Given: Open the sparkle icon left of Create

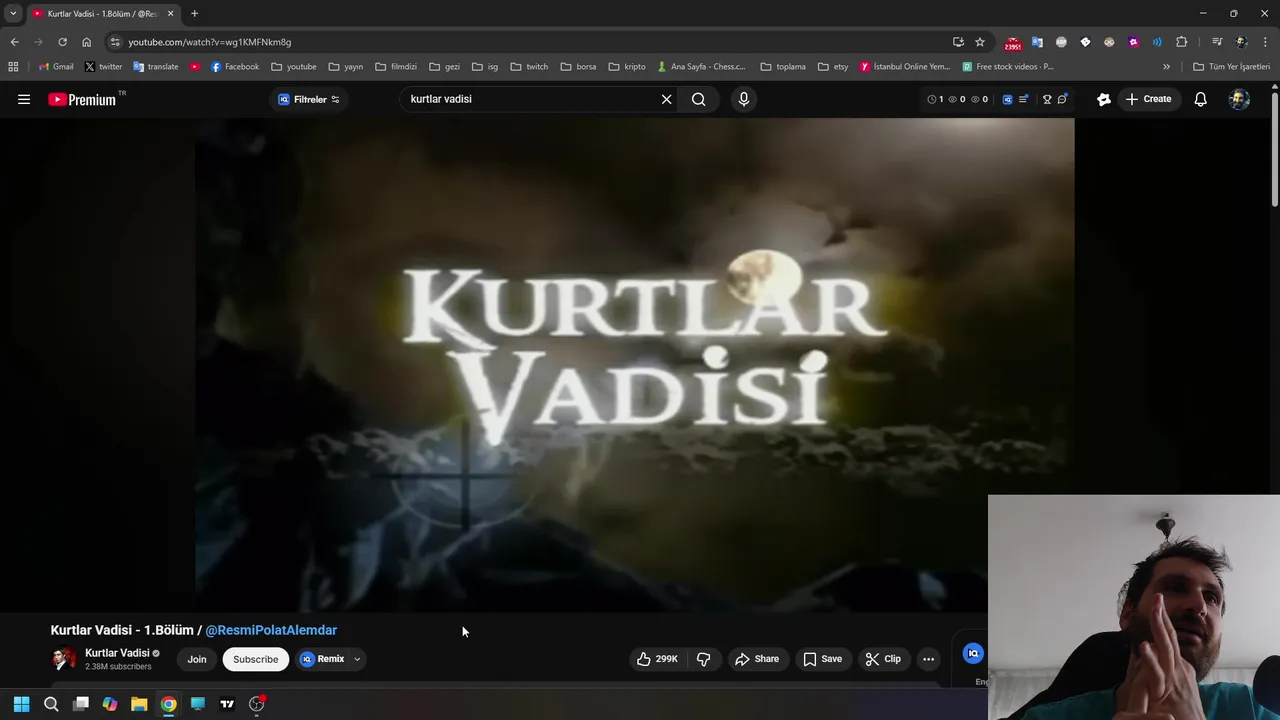Looking at the screenshot, I should click(x=1104, y=99).
